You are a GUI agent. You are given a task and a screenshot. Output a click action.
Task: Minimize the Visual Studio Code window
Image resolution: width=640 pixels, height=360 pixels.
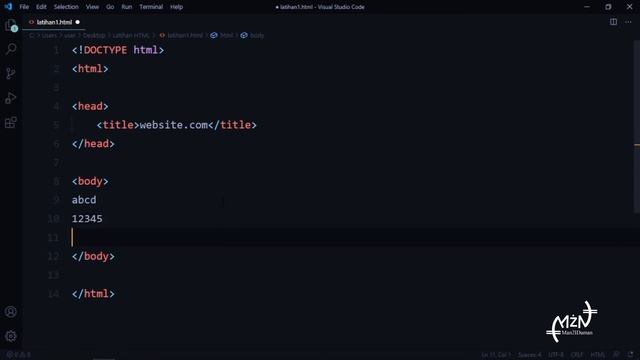pyautogui.click(x=587, y=7)
